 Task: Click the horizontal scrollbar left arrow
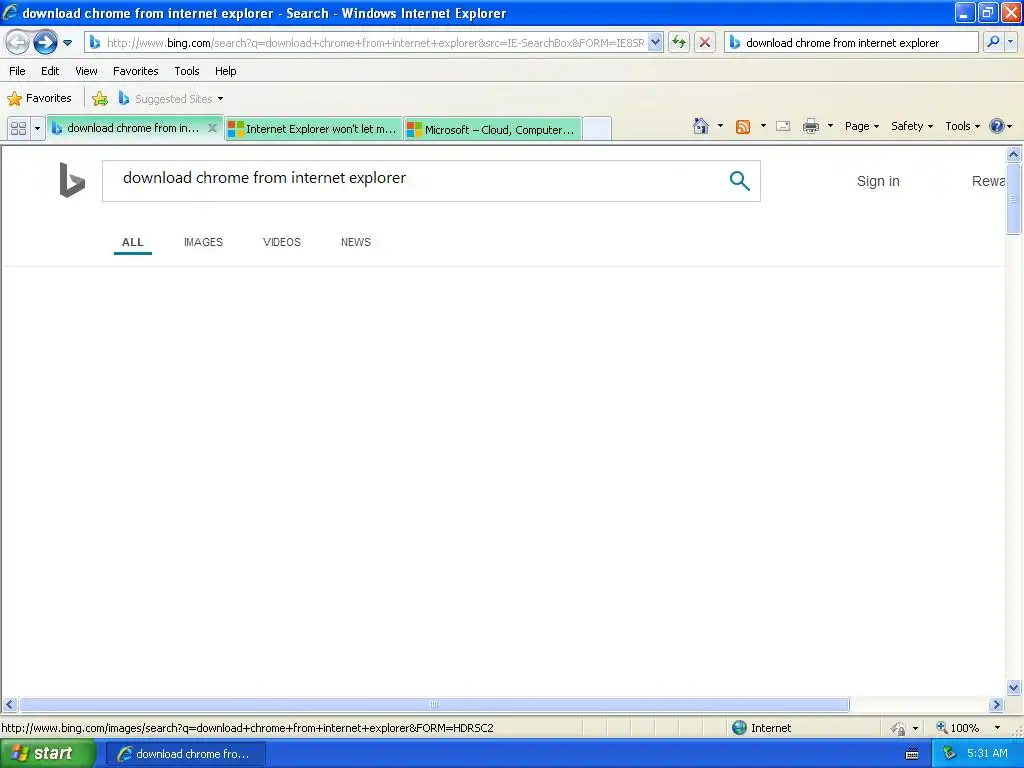(9, 705)
